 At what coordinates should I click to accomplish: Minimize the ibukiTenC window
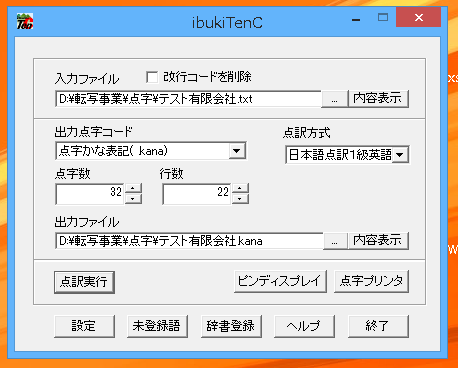pyautogui.click(x=356, y=19)
